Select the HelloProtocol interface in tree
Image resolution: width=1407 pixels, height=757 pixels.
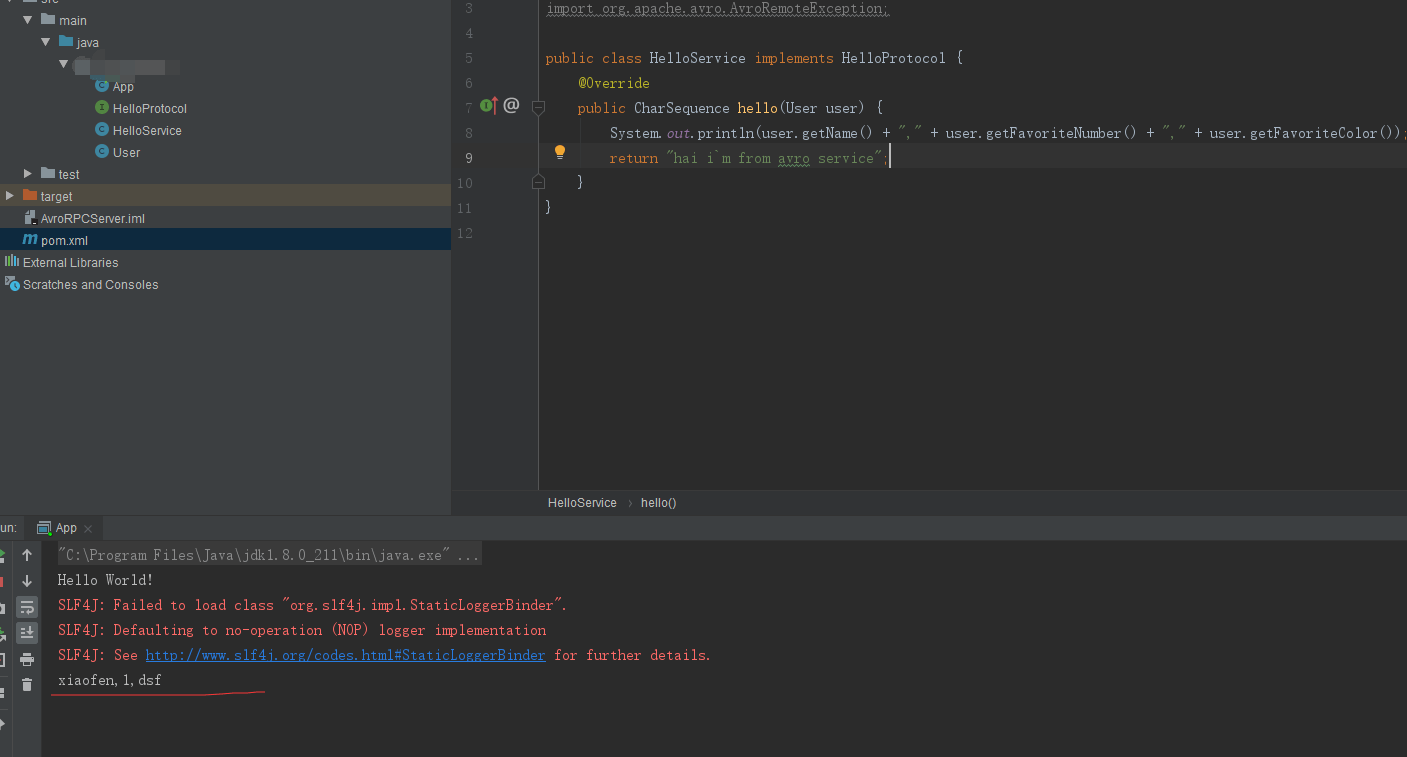coord(149,109)
